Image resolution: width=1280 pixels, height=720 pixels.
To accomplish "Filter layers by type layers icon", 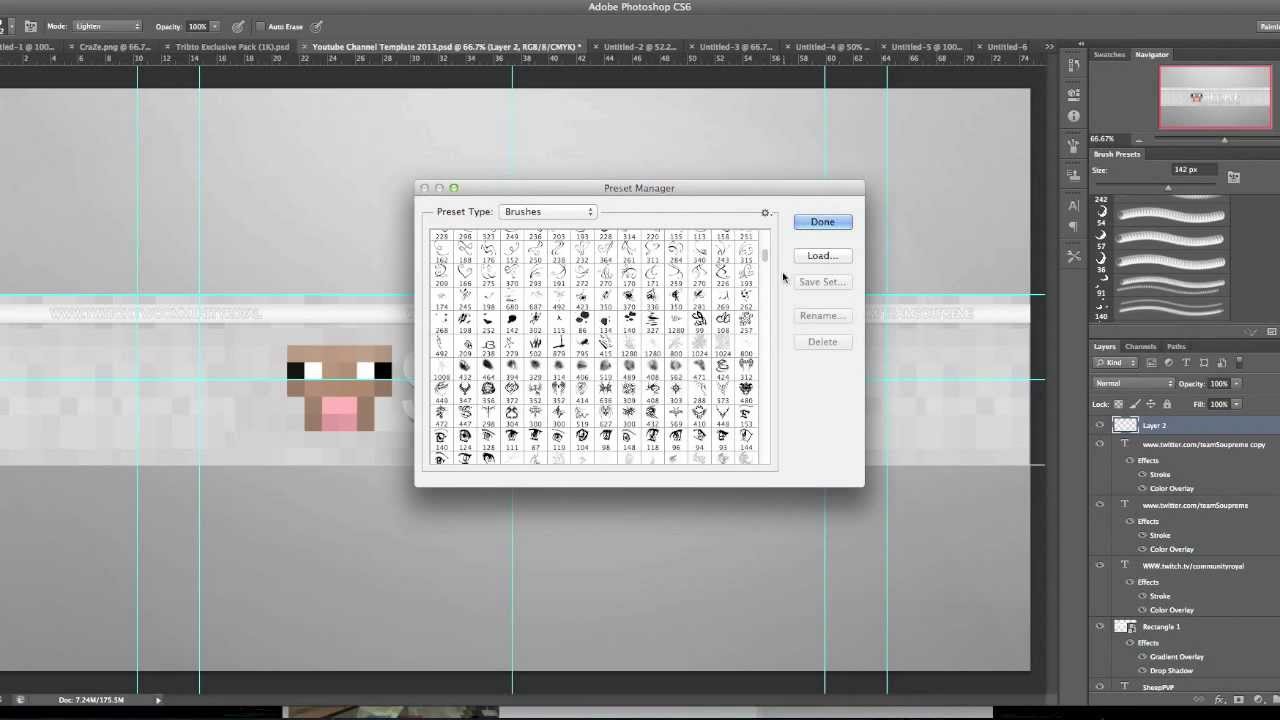I will [1187, 362].
